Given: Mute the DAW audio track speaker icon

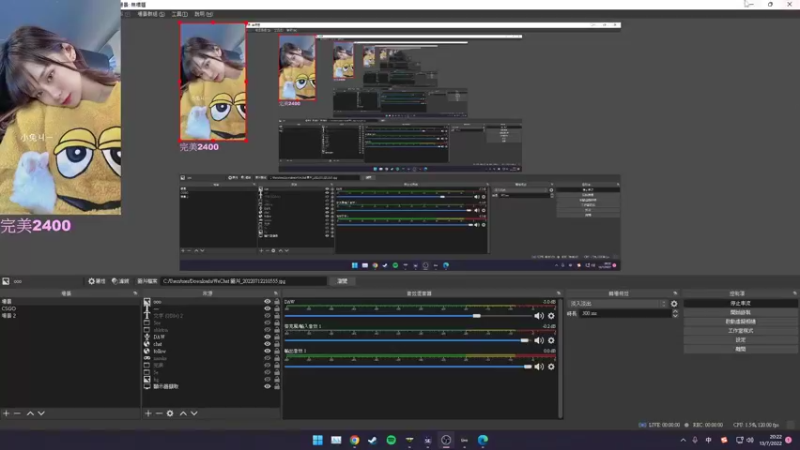Looking at the screenshot, I should point(539,316).
